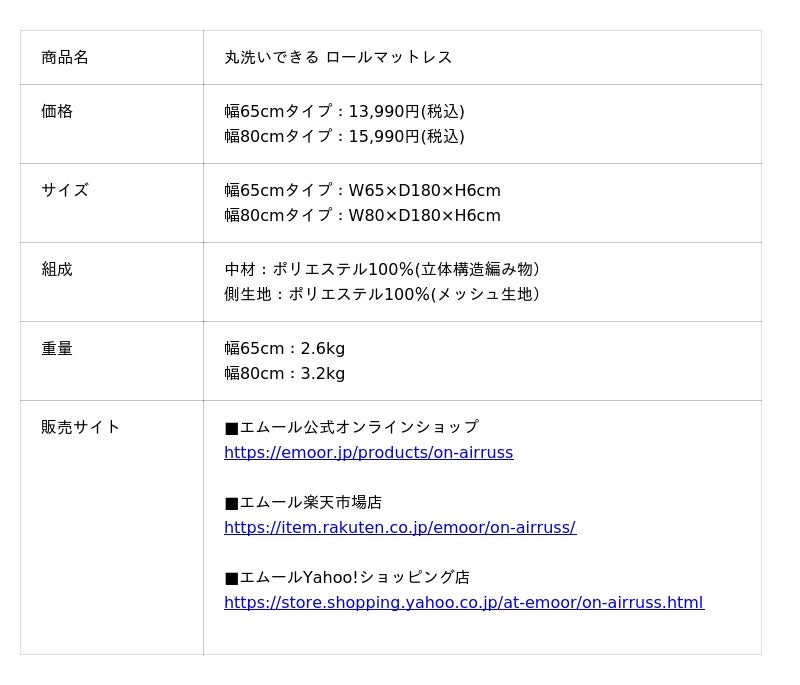Click the エムールYahoo!ショッピング店 heading
The height and width of the screenshot is (685, 800).
point(347,578)
